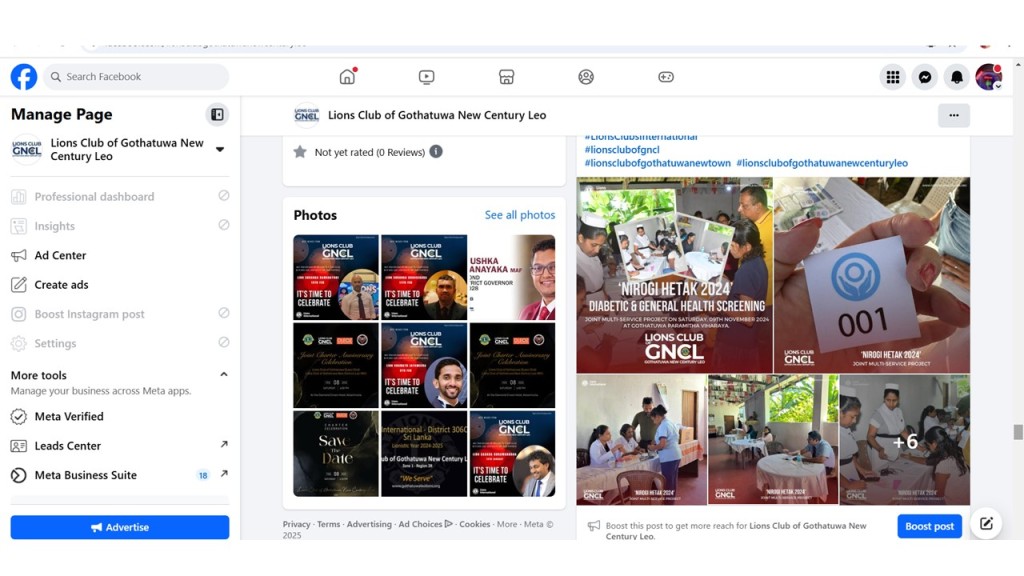The height and width of the screenshot is (576, 1024).
Task: Click the reviews info icon
Action: [x=436, y=152]
